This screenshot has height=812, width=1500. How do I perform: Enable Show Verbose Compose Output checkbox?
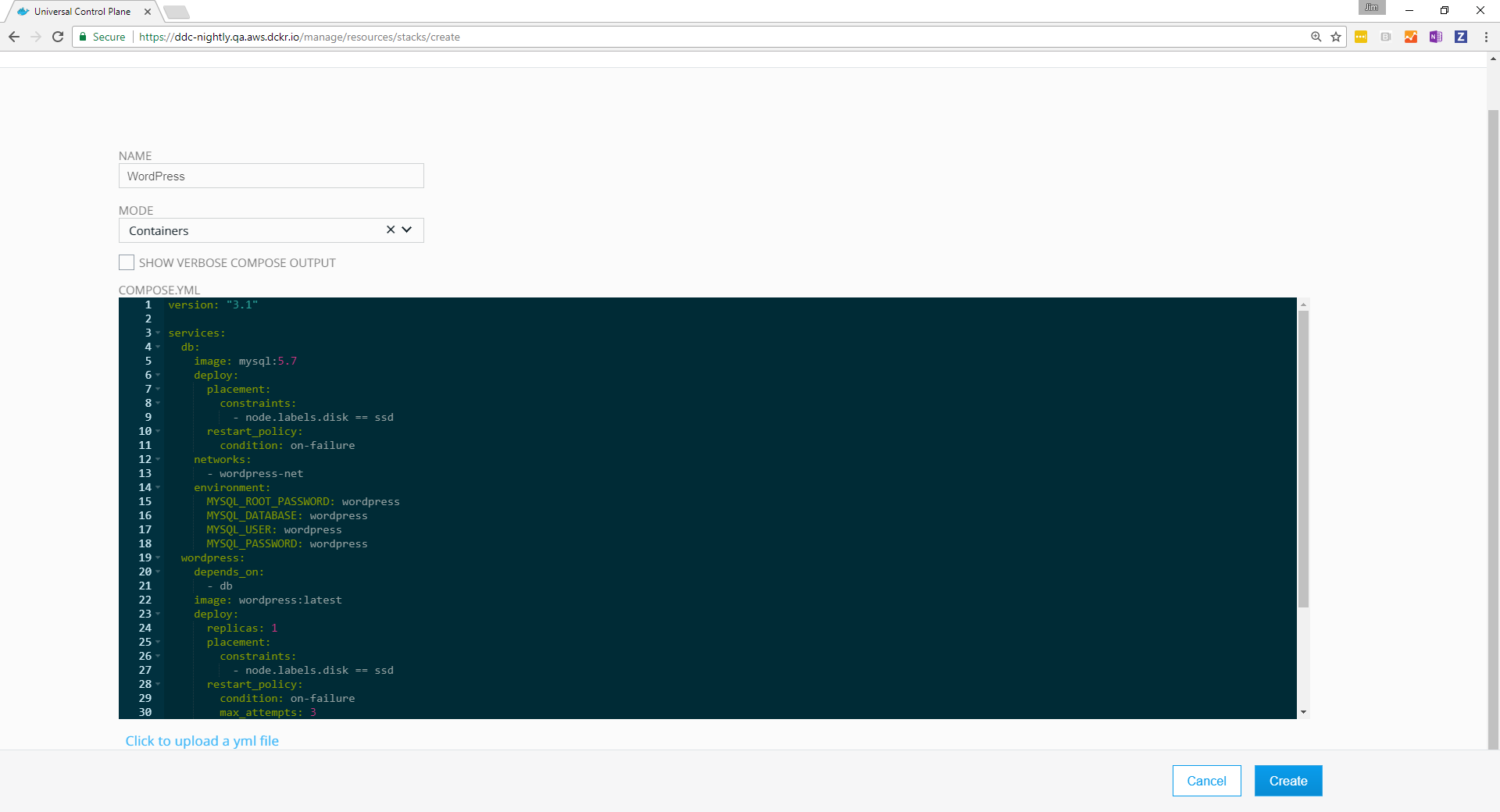pos(127,262)
